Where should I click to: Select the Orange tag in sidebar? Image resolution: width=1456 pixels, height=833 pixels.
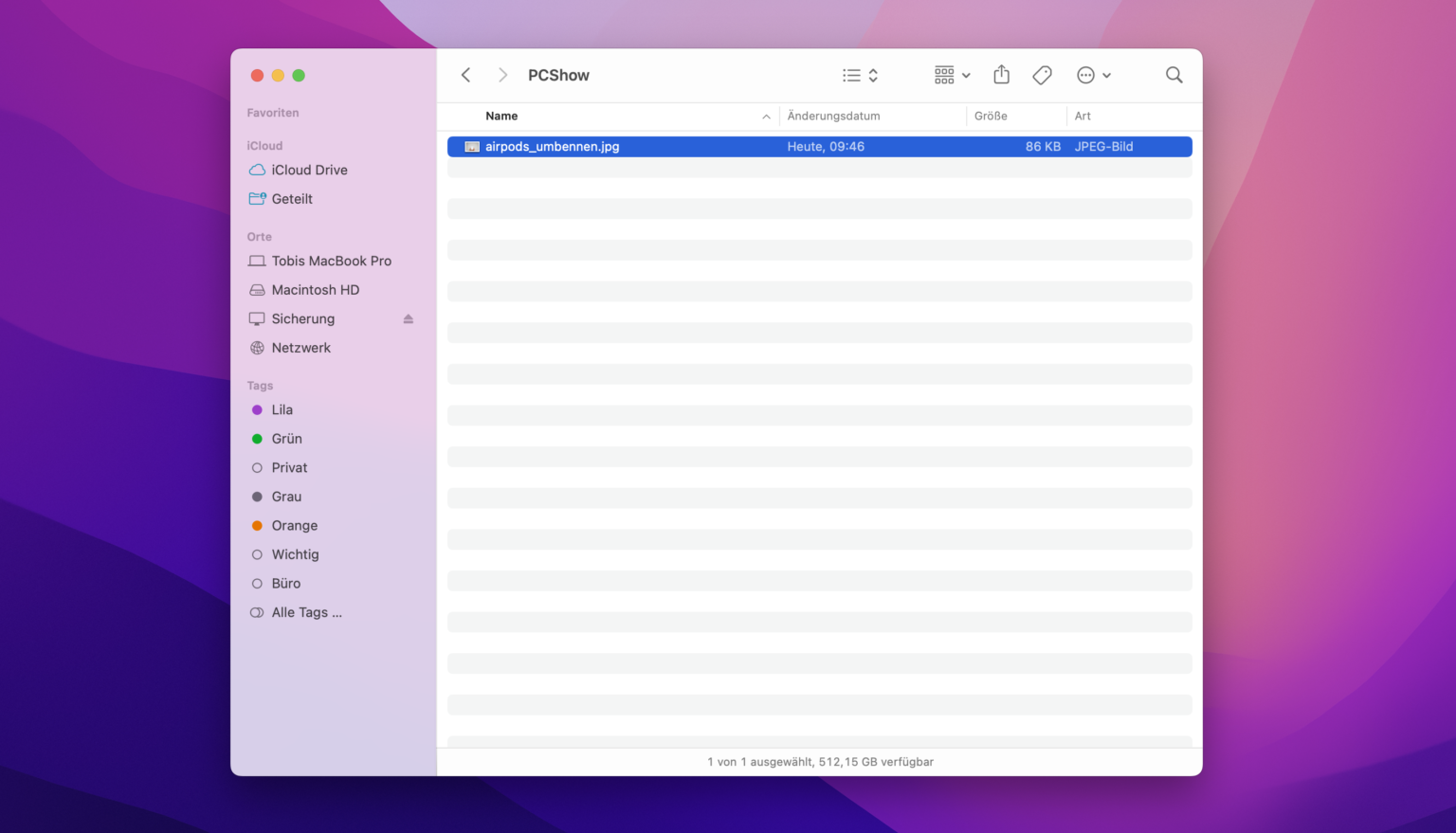294,526
